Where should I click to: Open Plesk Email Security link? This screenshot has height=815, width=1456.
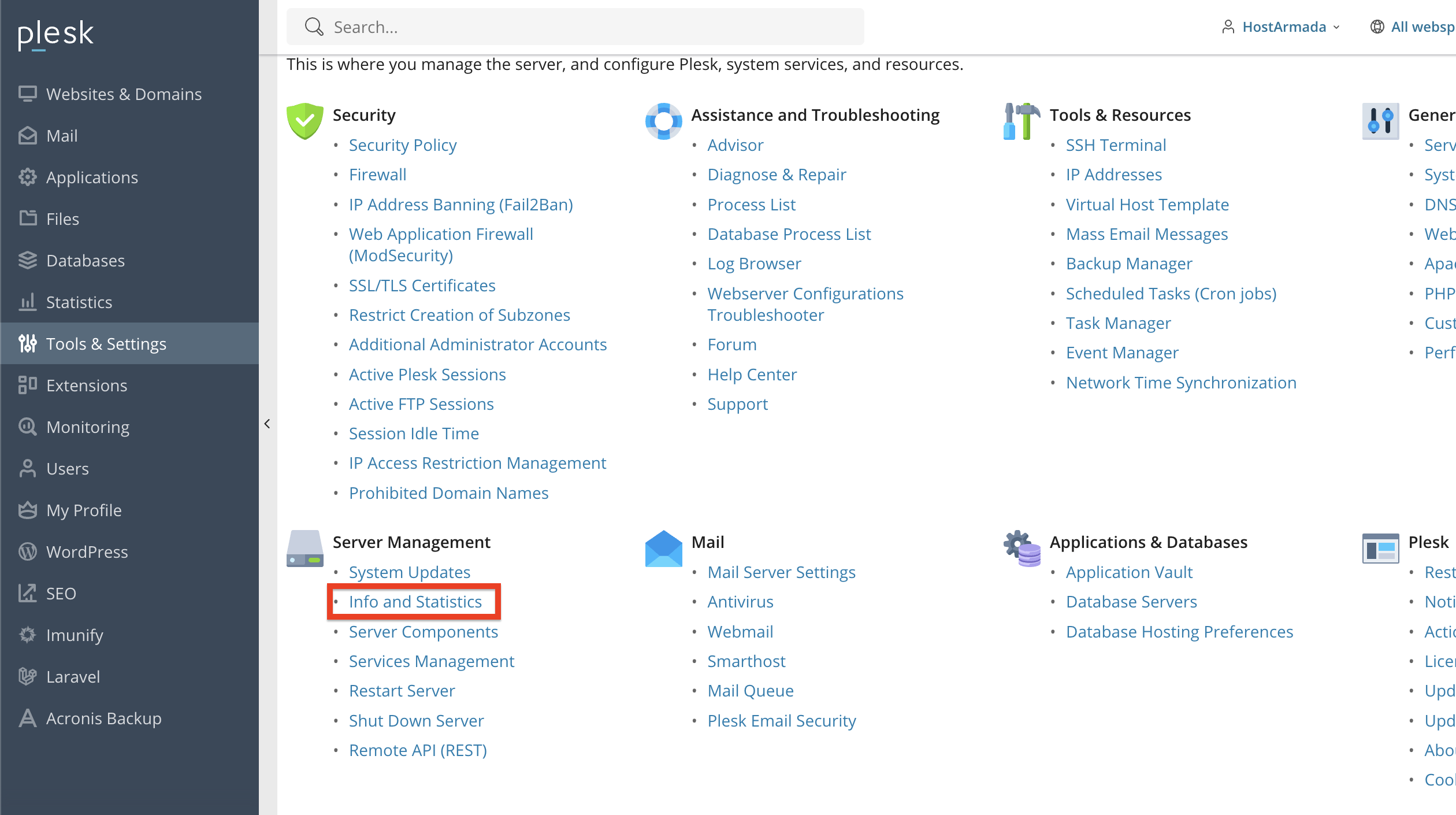coord(782,721)
